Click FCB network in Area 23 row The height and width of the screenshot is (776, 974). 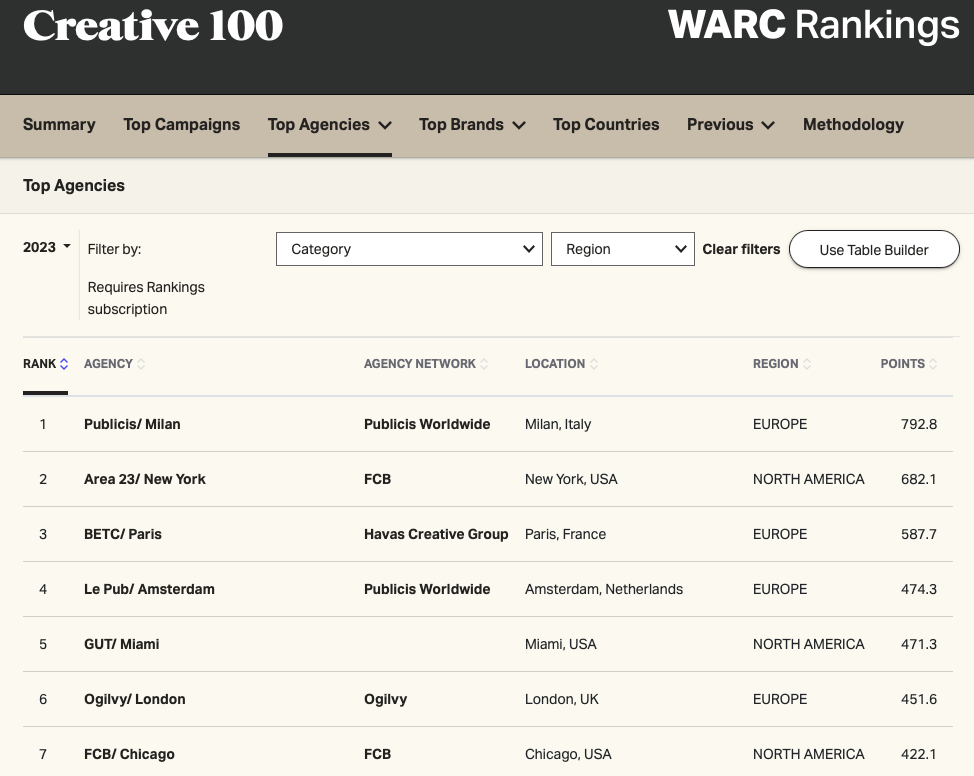[x=378, y=479]
